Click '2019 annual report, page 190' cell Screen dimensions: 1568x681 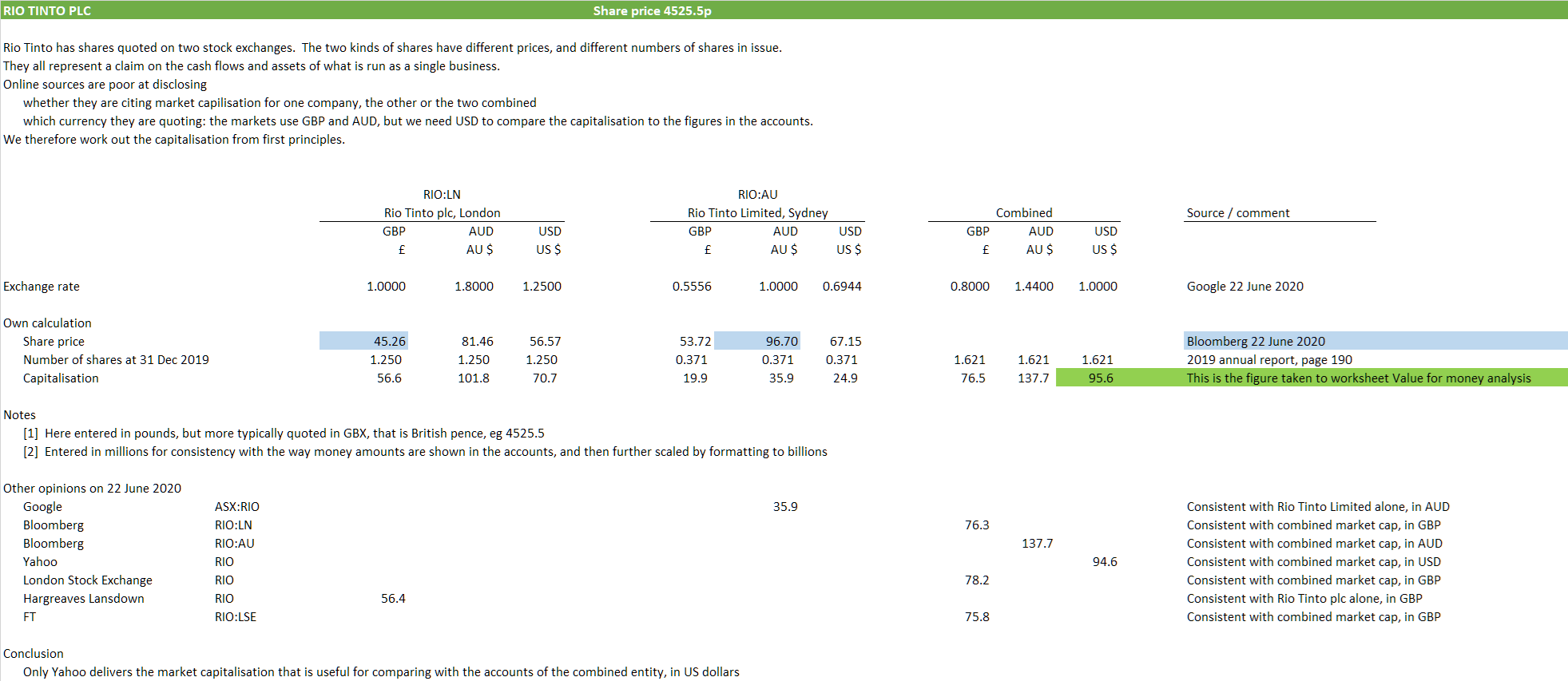click(1269, 359)
